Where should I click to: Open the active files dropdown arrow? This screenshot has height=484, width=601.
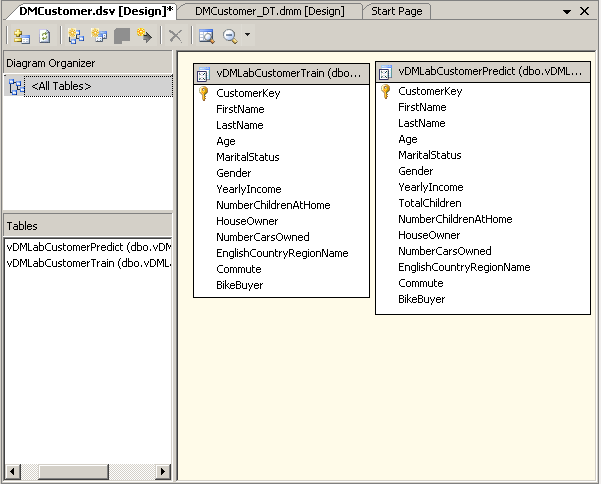567,11
